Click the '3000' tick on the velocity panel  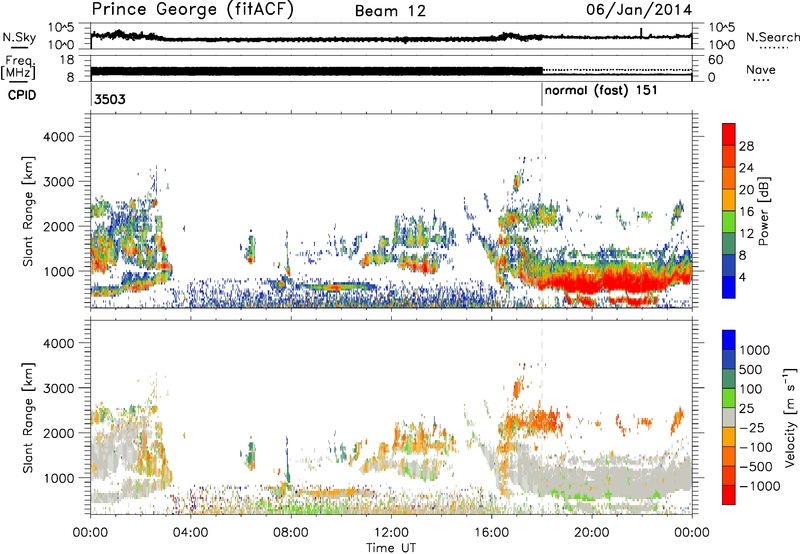[x=59, y=388]
